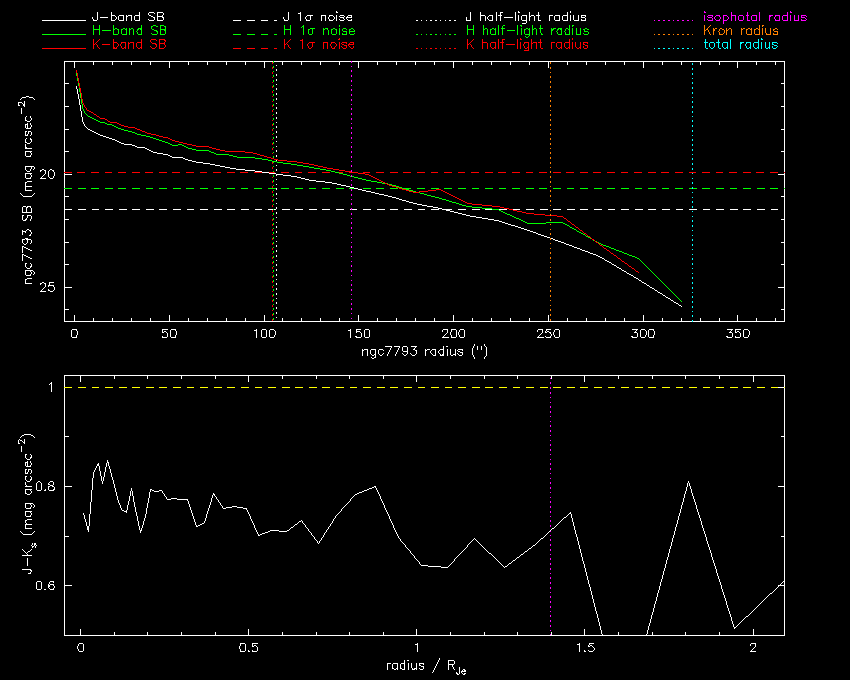Select the orange Kron radius legend entry

[x=741, y=32]
